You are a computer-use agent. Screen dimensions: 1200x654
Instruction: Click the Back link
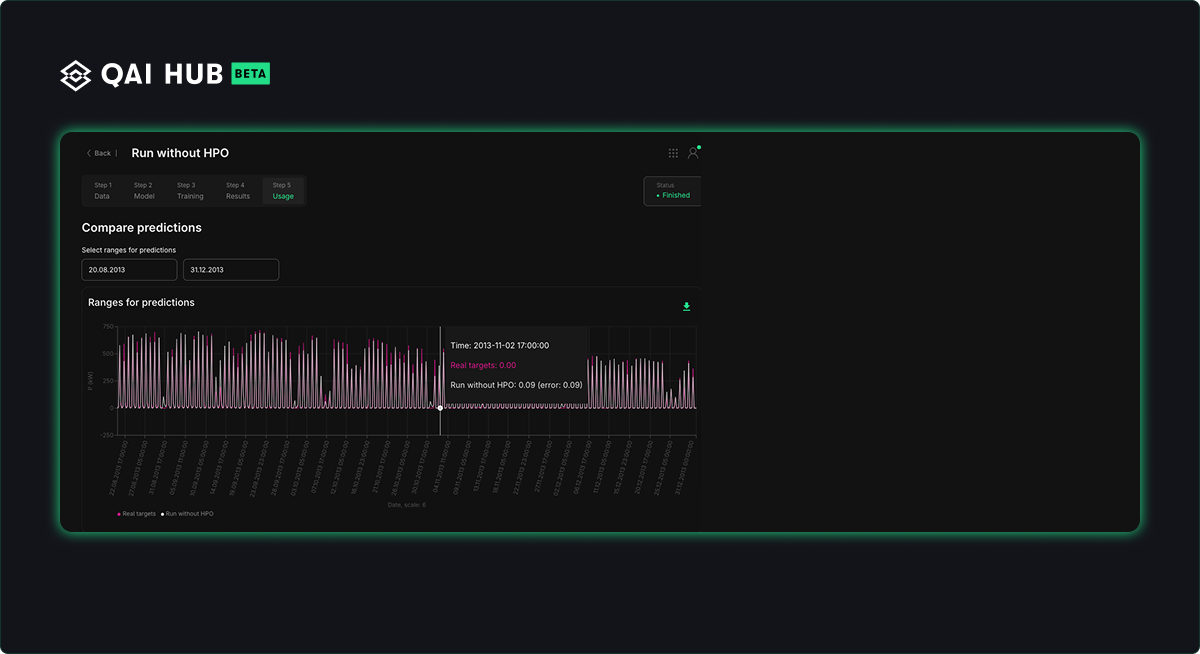(x=103, y=153)
